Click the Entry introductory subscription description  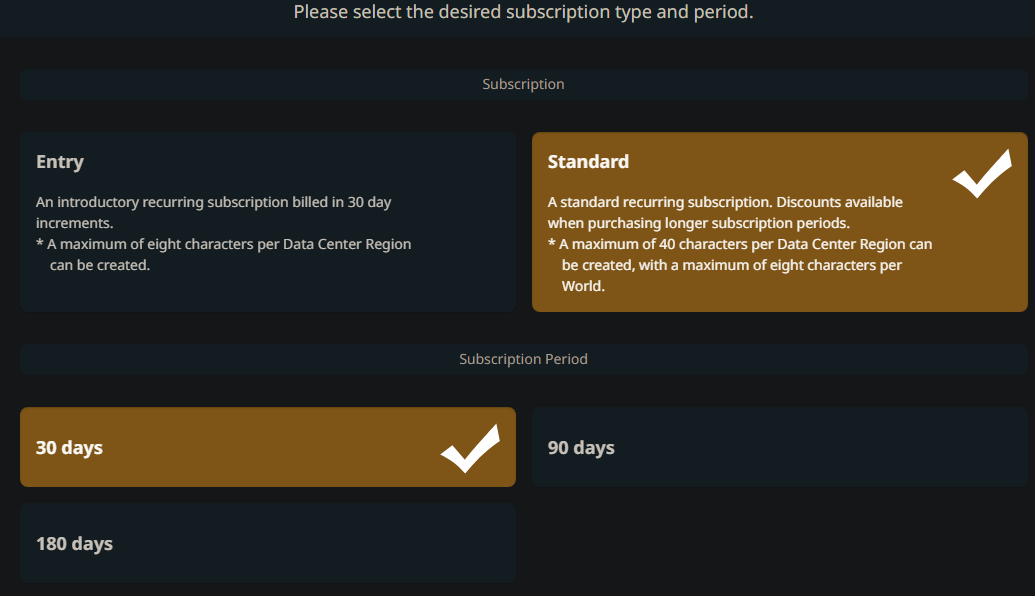tap(213, 211)
